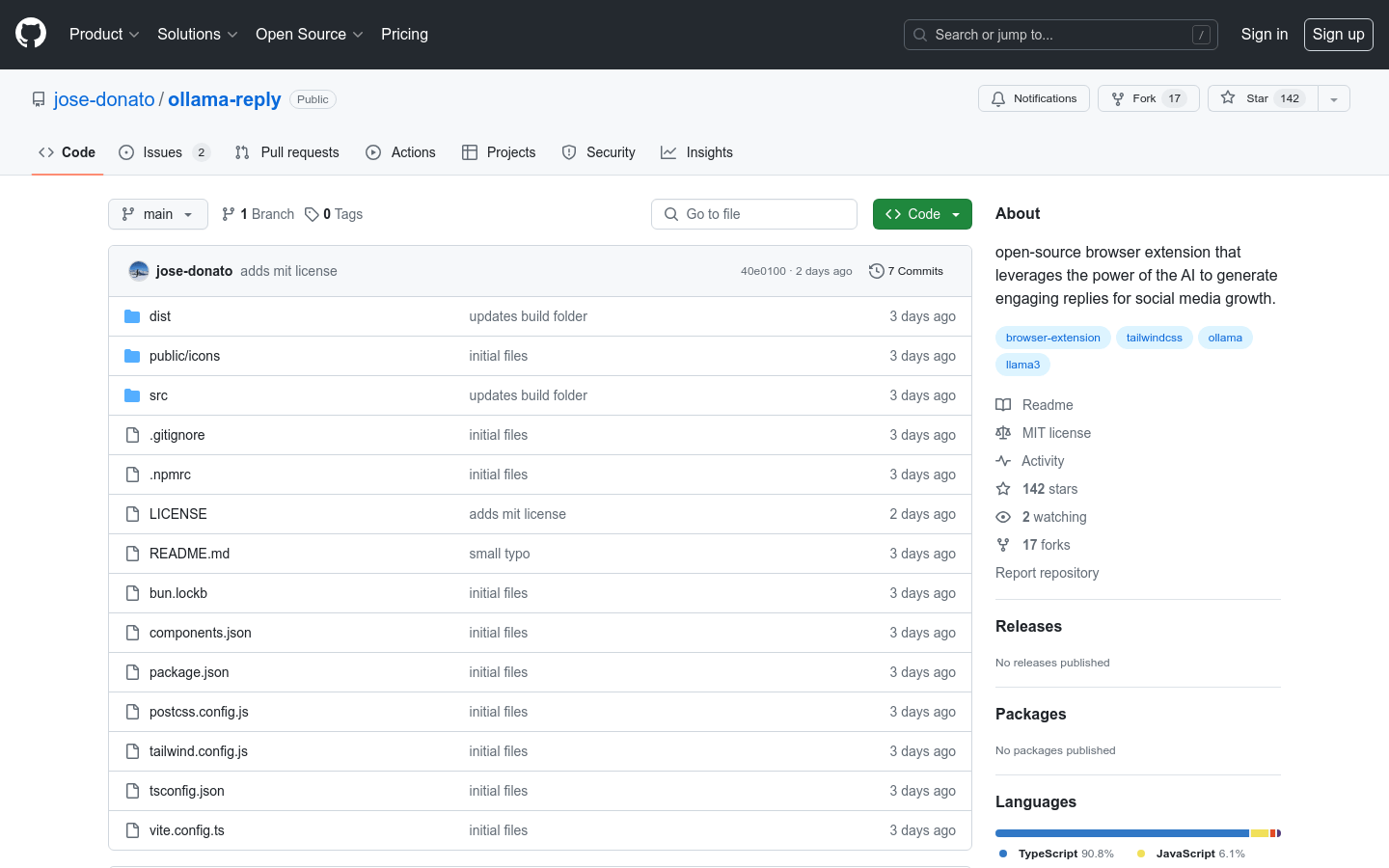Click the magnifier icon in search box
This screenshot has height=868, width=1389.
920,35
